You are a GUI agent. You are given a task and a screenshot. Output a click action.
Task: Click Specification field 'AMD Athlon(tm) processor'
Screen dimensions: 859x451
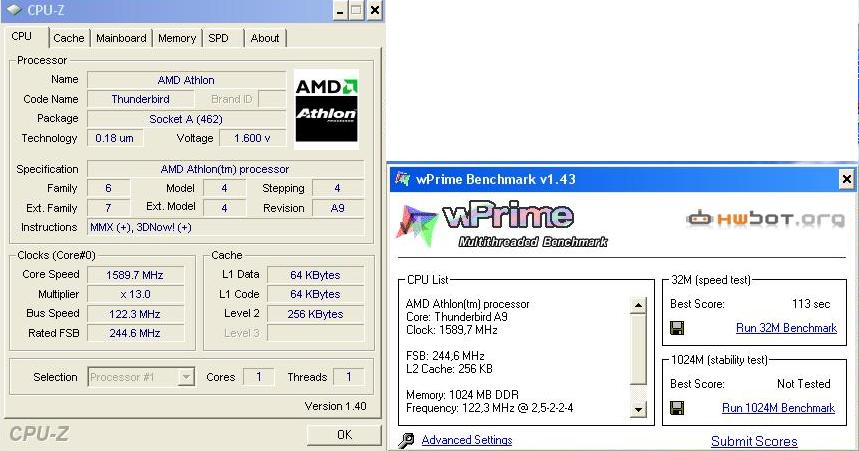pyautogui.click(x=225, y=169)
